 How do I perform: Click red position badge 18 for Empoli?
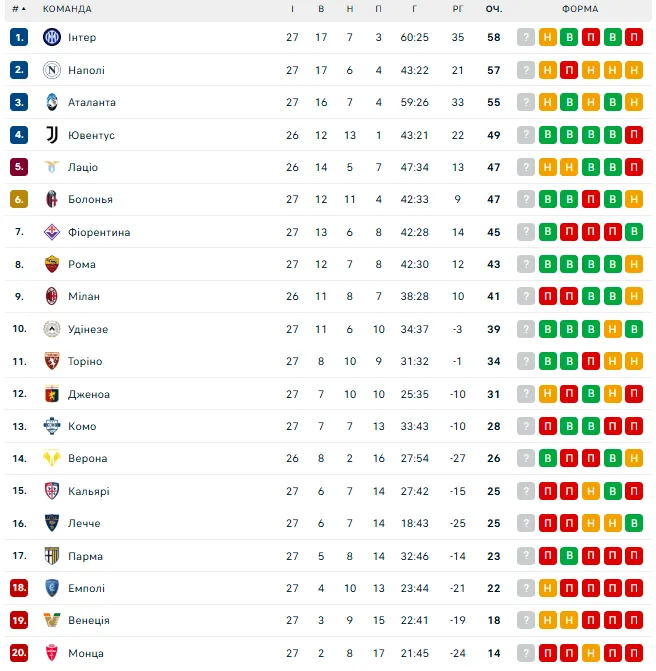[x=19, y=588]
